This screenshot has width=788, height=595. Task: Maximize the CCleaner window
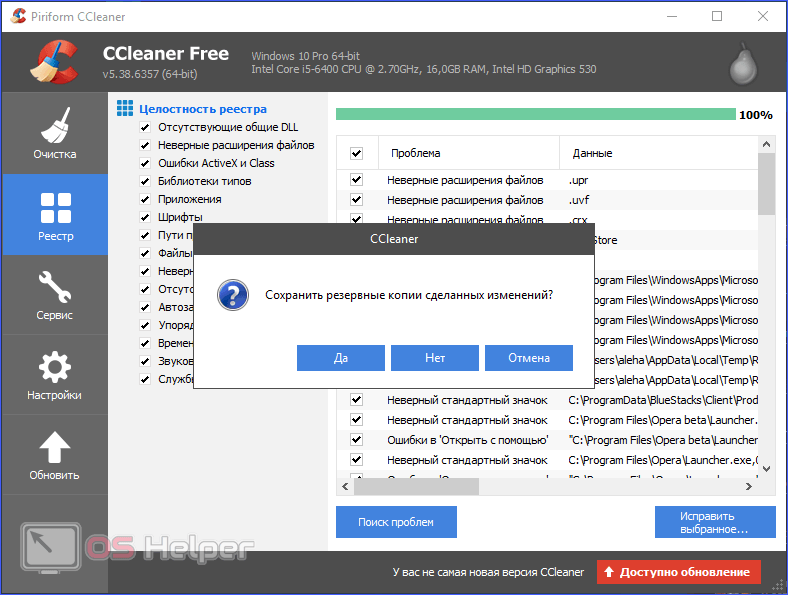click(717, 16)
